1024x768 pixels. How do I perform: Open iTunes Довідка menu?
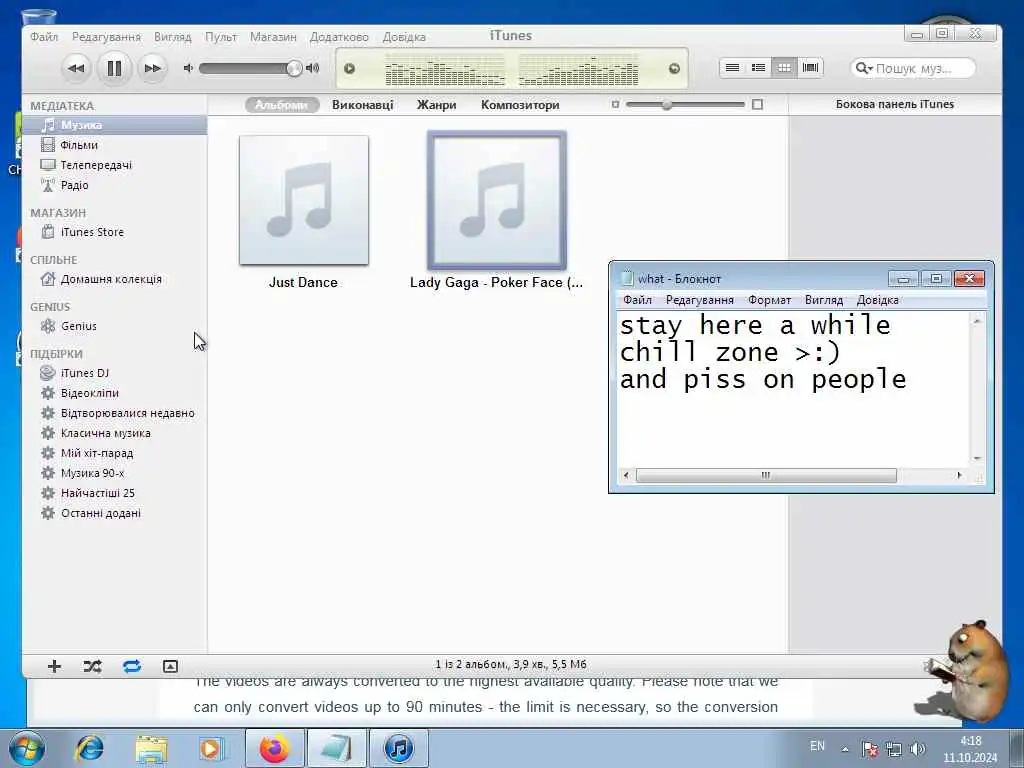[x=404, y=37]
